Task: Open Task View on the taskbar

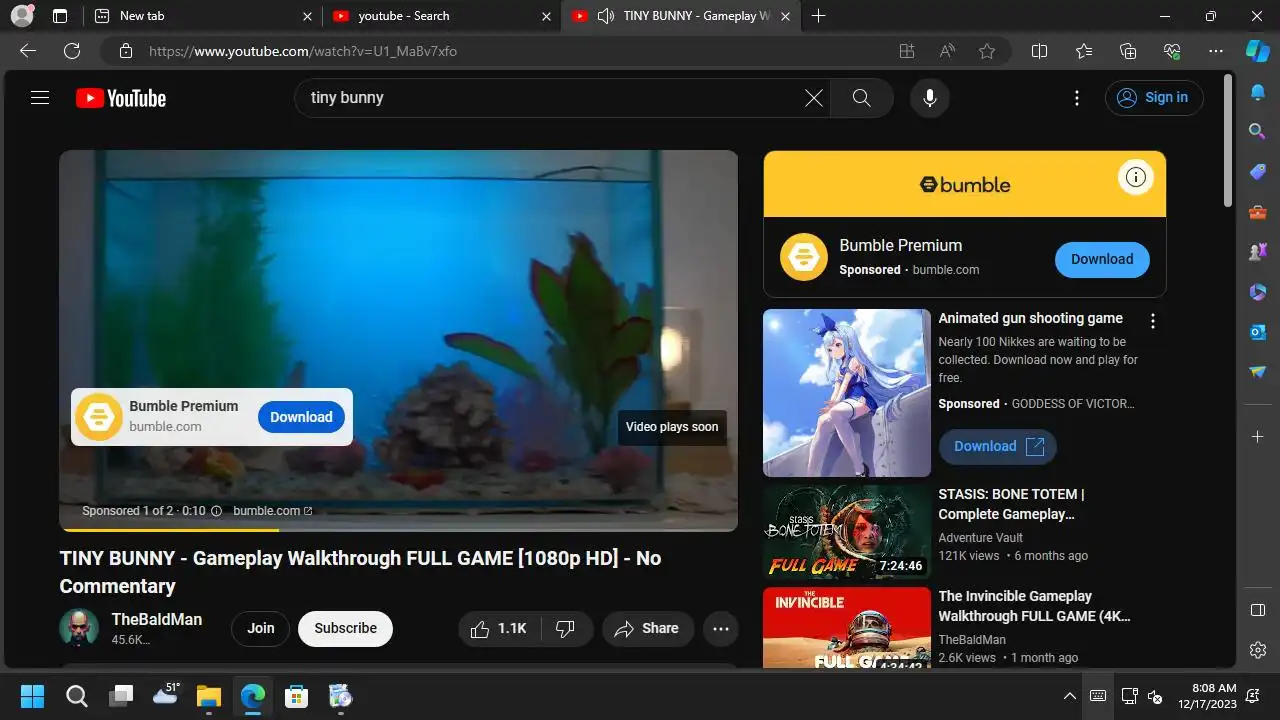Action: click(x=121, y=696)
